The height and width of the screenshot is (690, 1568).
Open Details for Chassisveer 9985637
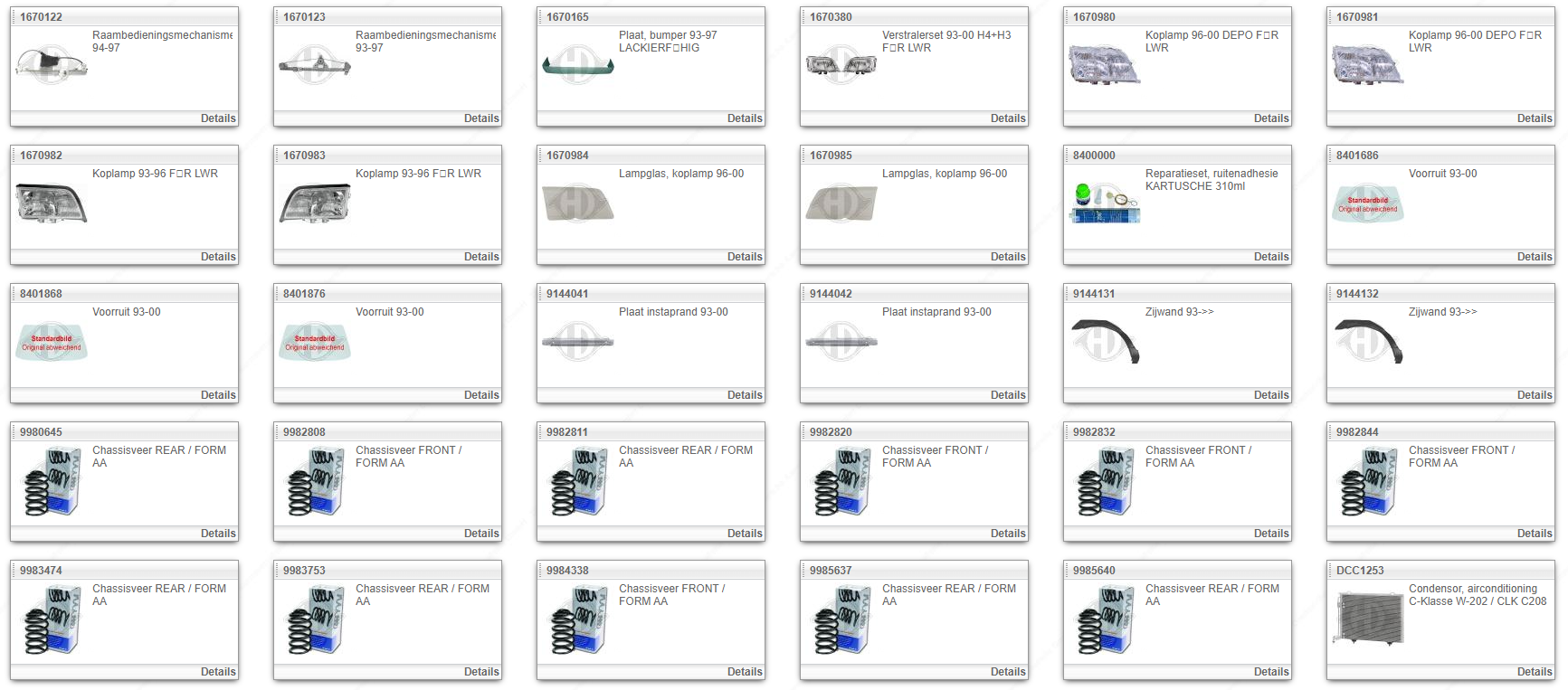click(x=1007, y=672)
